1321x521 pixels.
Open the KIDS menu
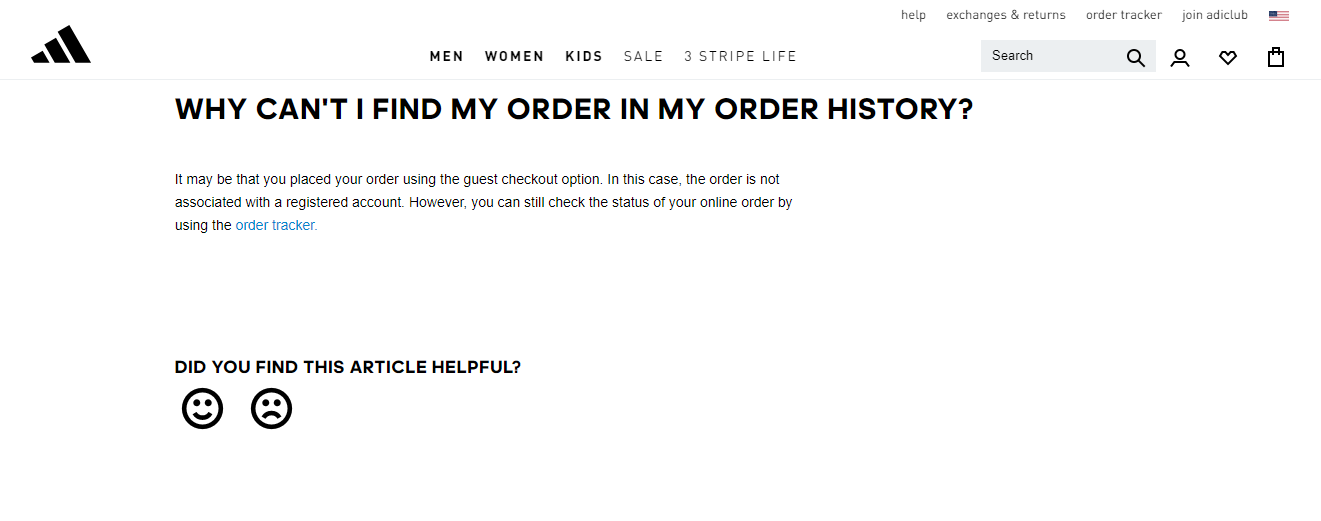(x=584, y=57)
